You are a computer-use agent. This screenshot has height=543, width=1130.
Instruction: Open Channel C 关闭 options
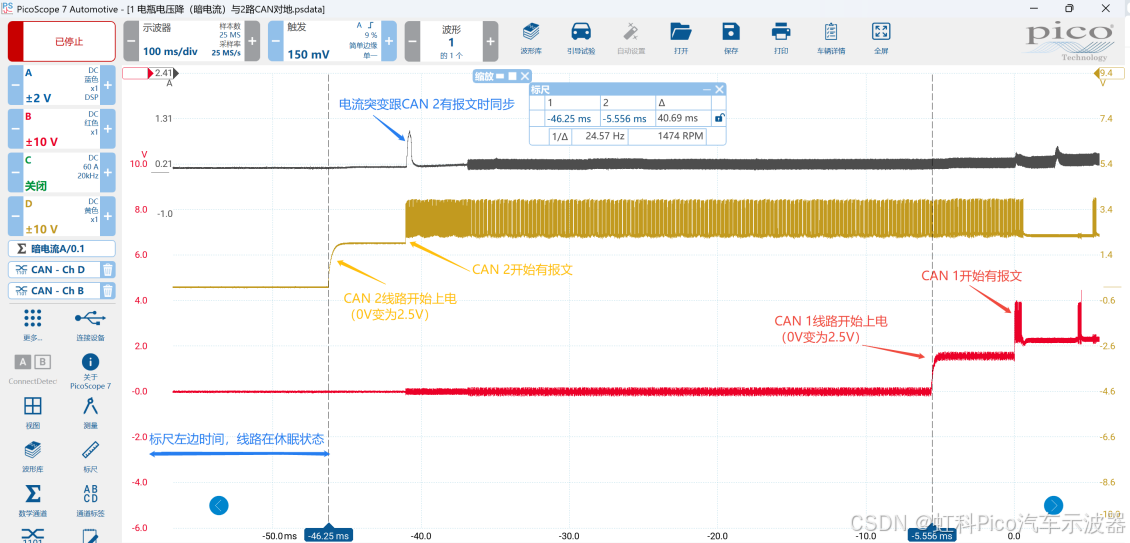coord(61,172)
